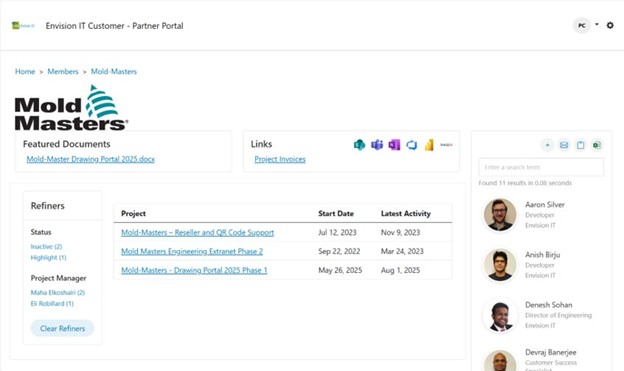Click the 'Jul 12, 2023' start date cell

(x=337, y=232)
